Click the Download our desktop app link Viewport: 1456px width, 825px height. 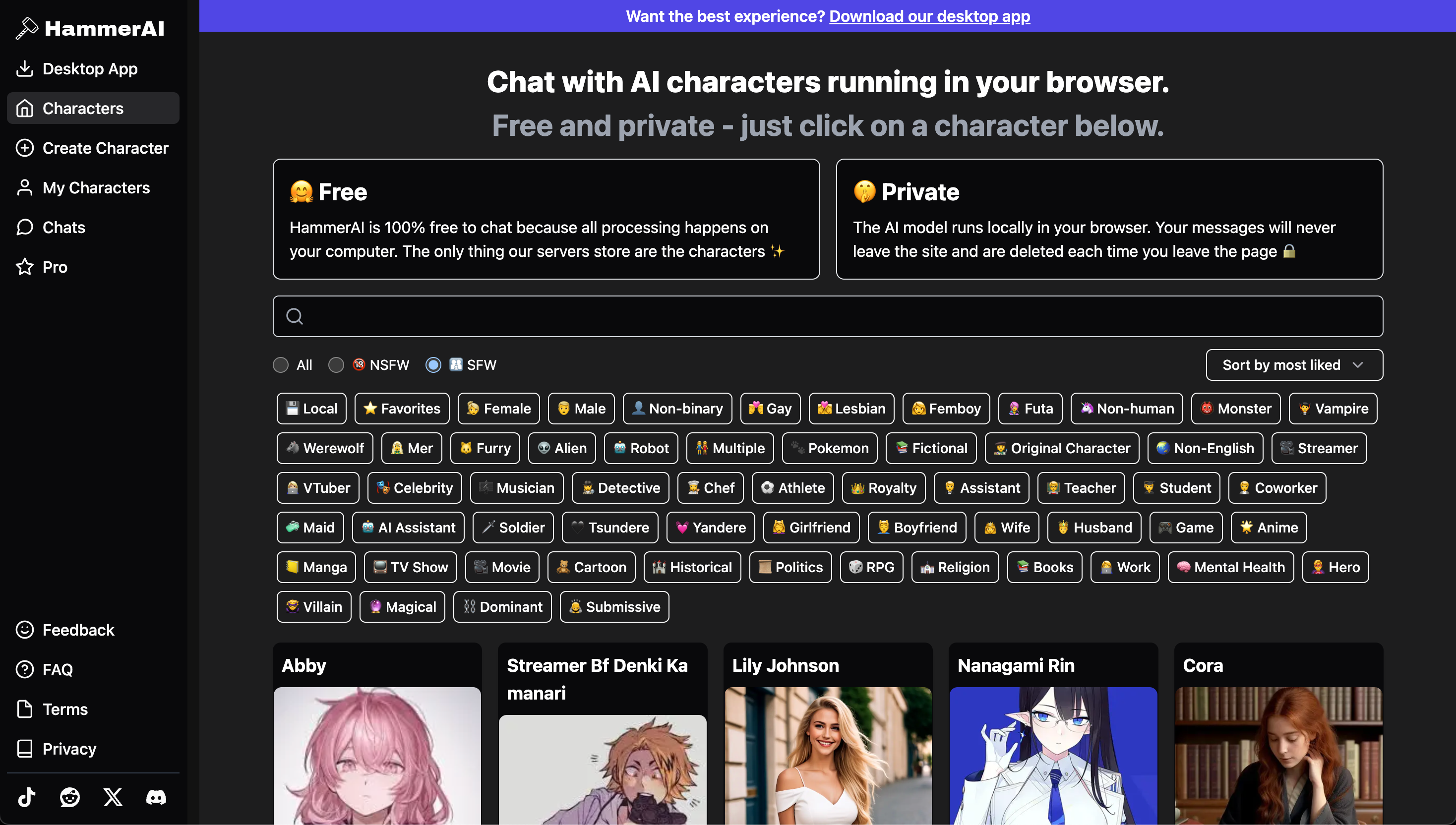(x=929, y=16)
